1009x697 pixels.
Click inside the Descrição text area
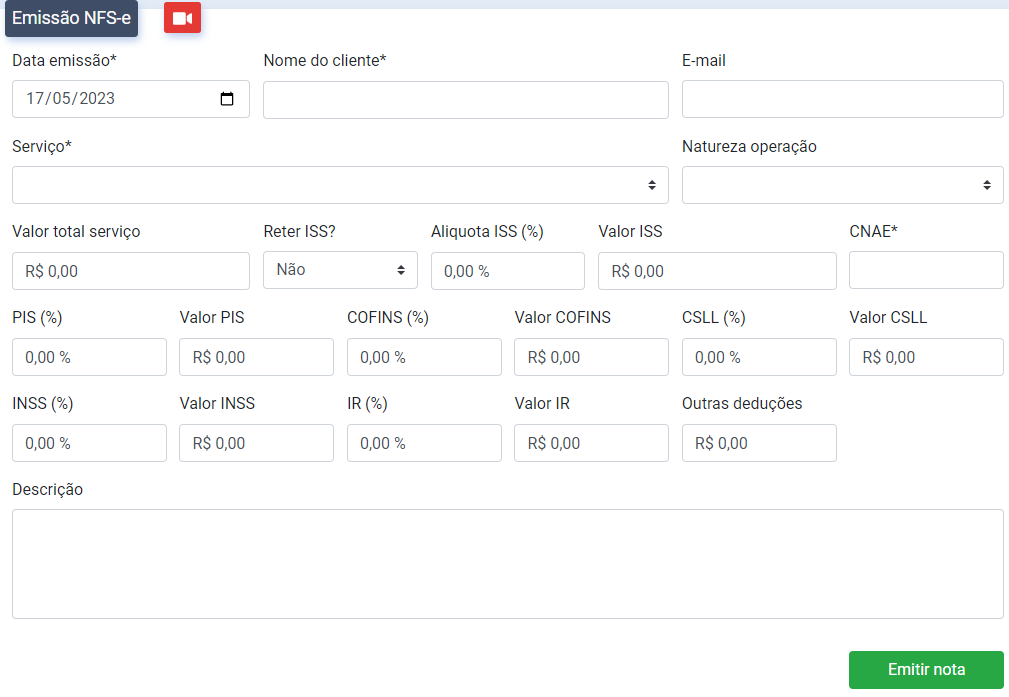pyautogui.click(x=507, y=564)
